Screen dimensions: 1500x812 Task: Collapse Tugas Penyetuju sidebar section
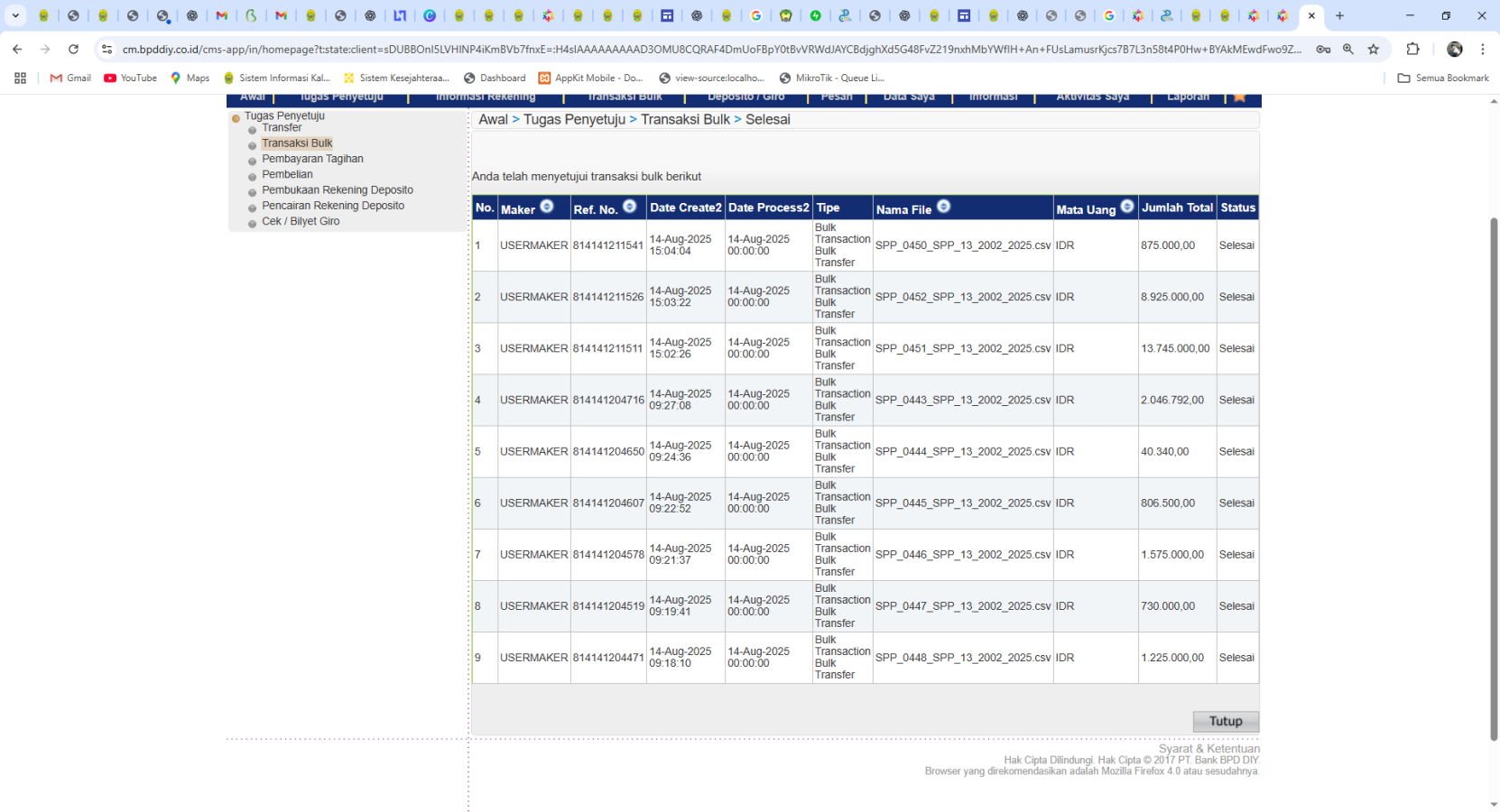tap(236, 117)
